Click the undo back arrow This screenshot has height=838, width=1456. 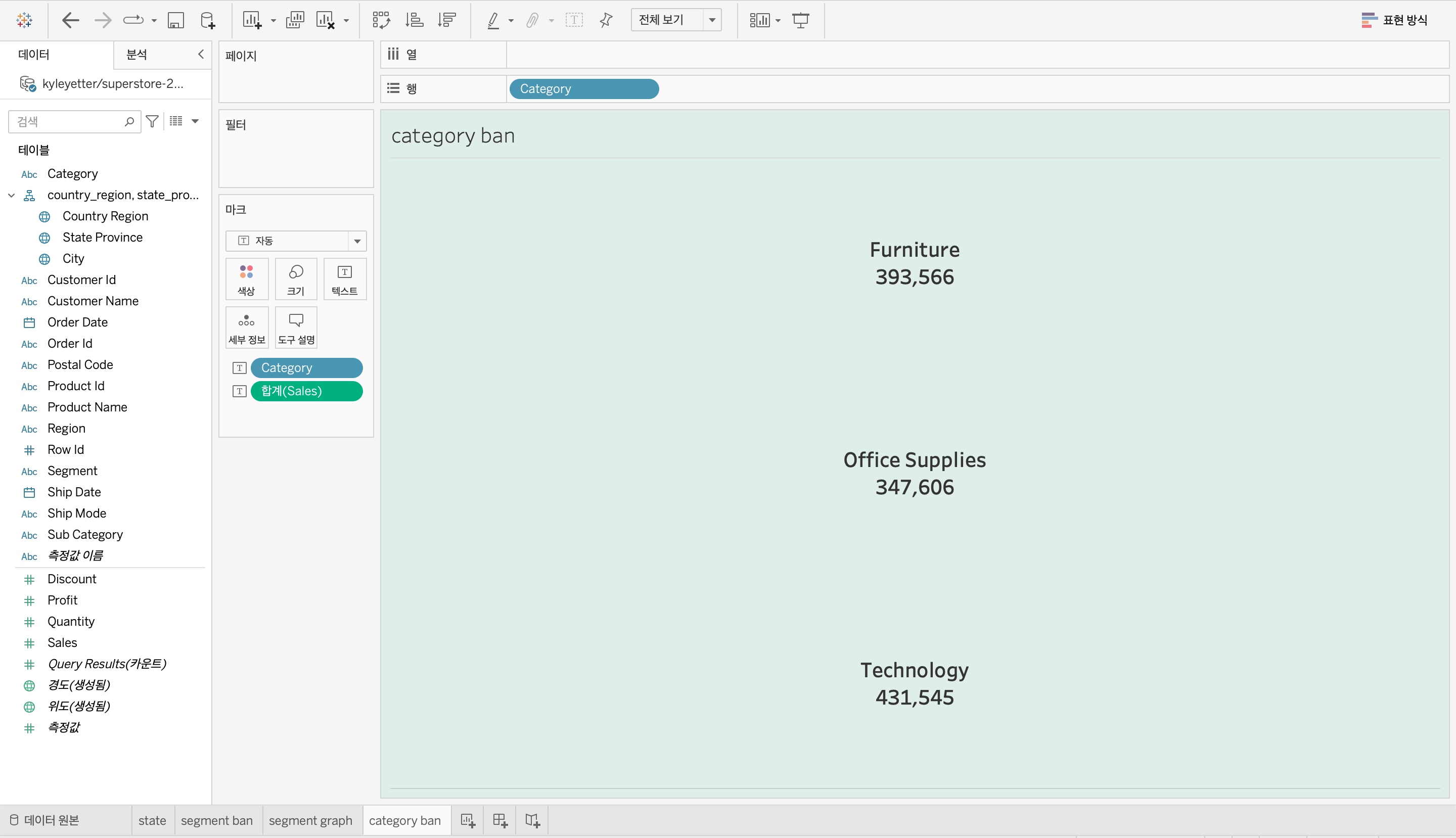(70, 21)
